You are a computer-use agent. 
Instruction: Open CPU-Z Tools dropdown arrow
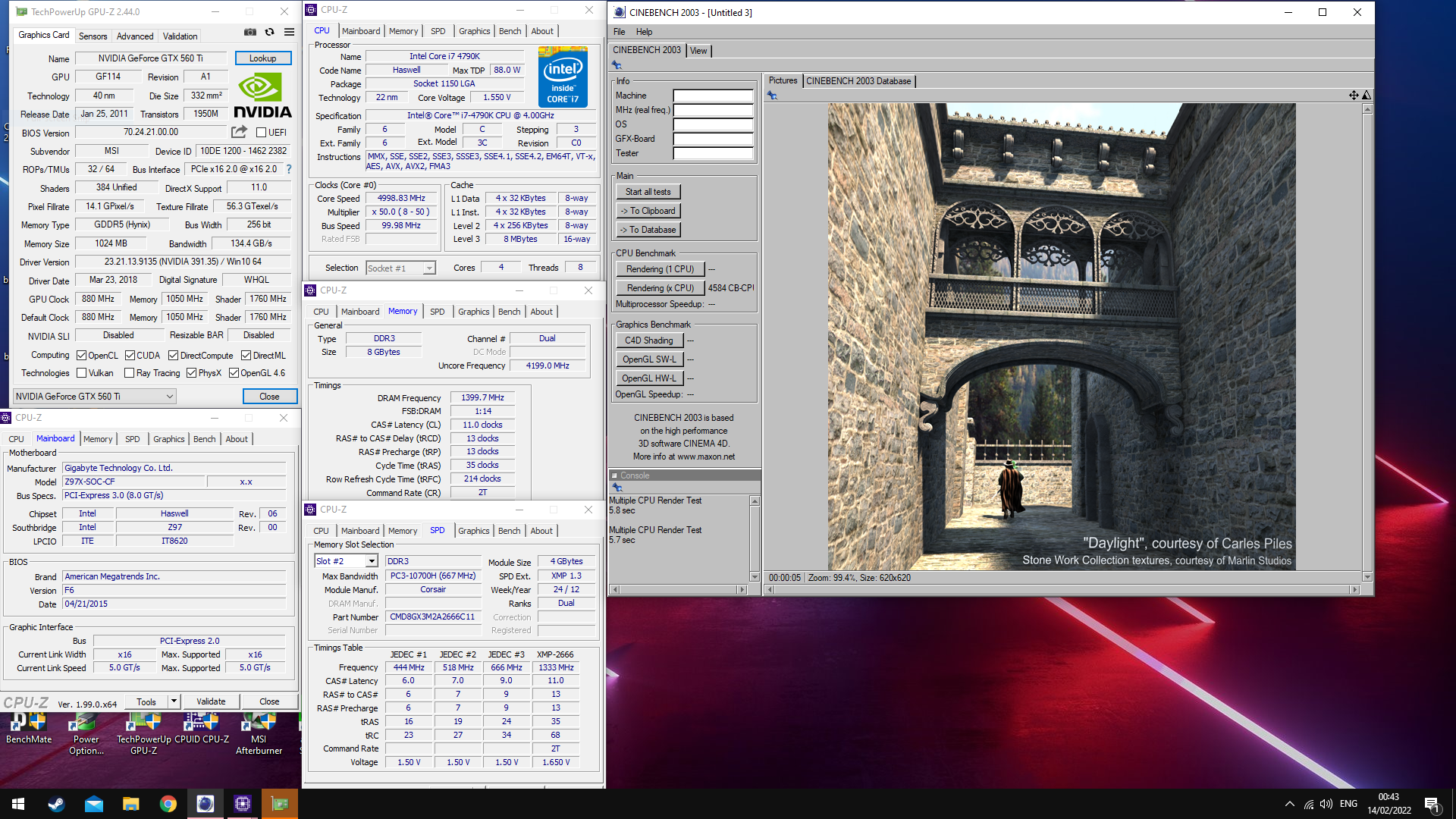click(x=174, y=702)
